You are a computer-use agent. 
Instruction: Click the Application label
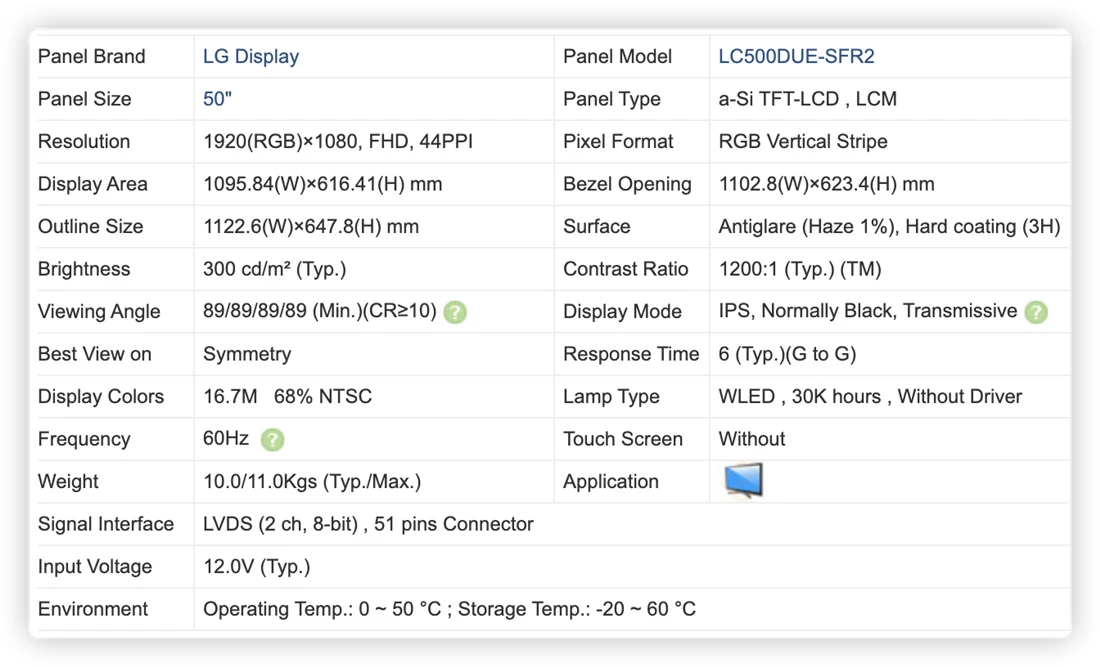coord(611,482)
